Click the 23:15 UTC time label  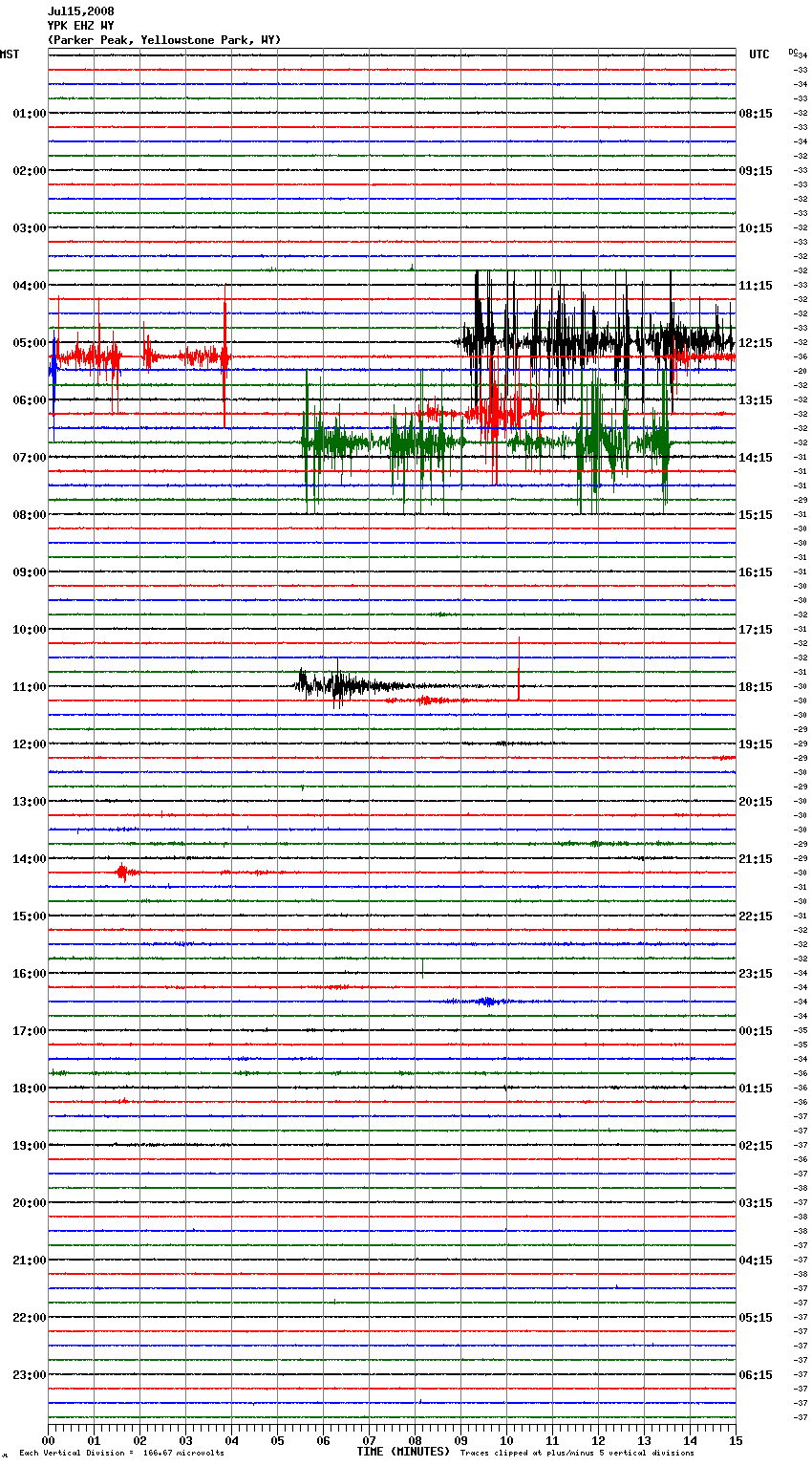756,974
